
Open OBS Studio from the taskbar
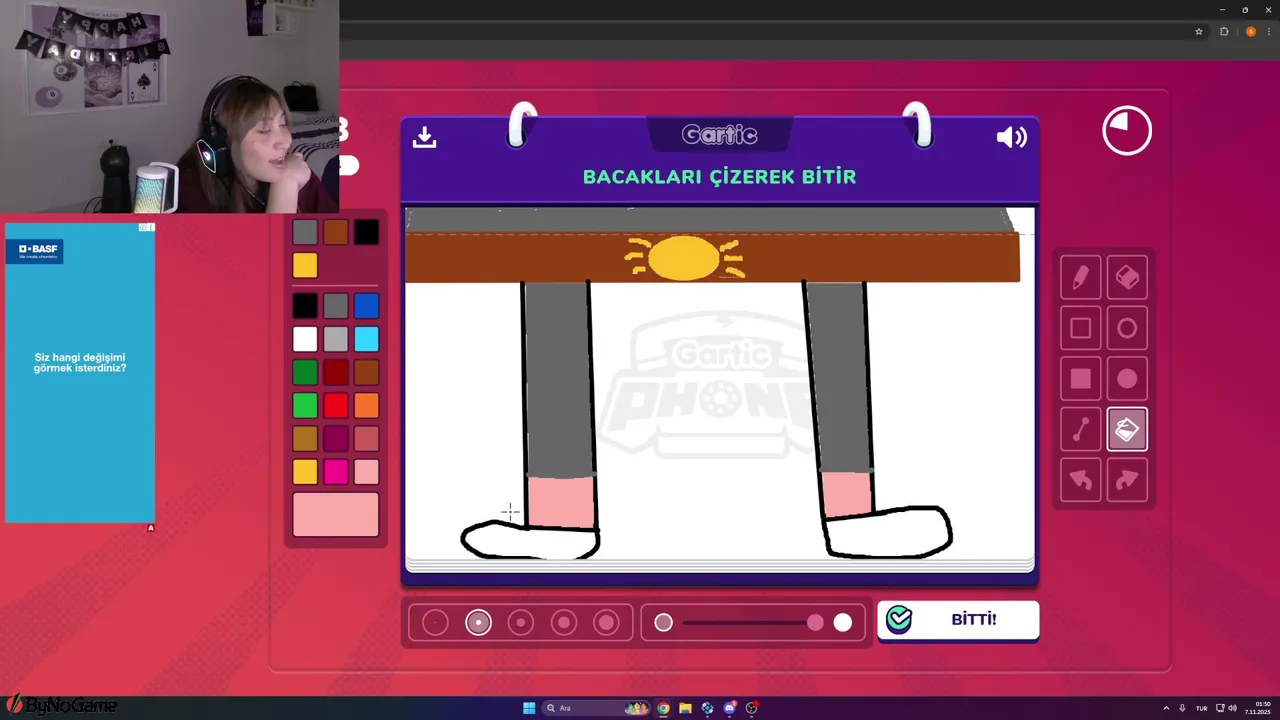752,708
